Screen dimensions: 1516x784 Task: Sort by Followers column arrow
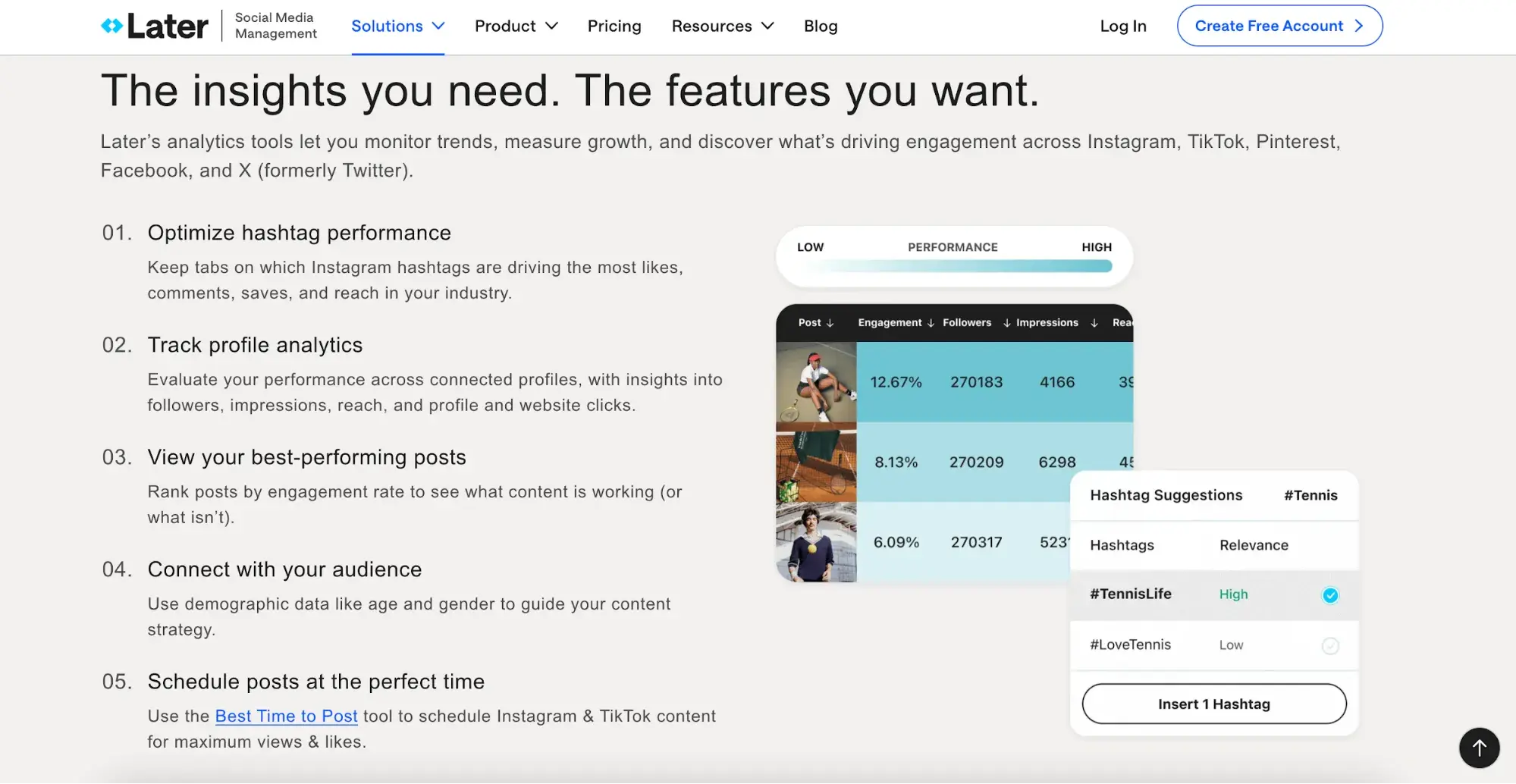click(1006, 323)
